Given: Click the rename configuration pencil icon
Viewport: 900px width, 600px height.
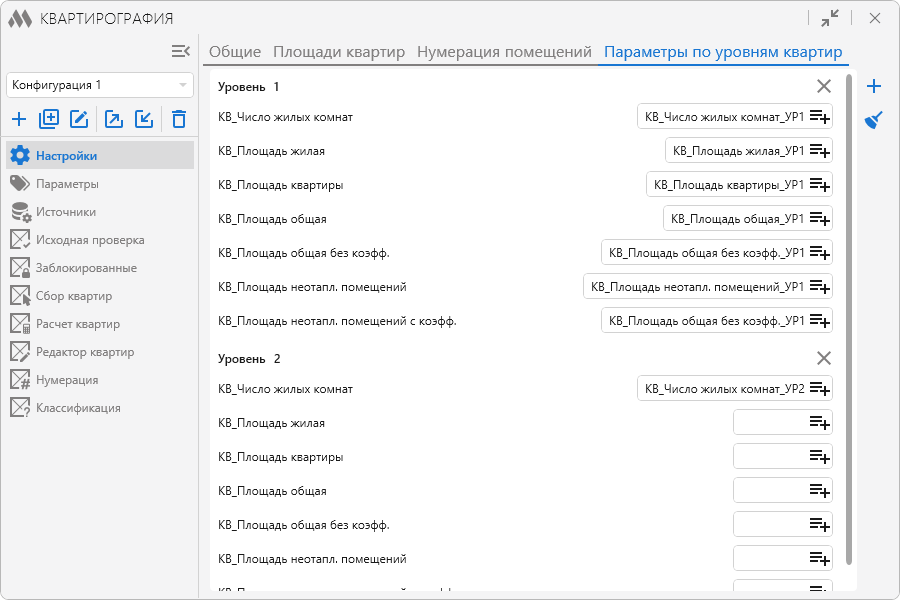Looking at the screenshot, I should tap(79, 120).
